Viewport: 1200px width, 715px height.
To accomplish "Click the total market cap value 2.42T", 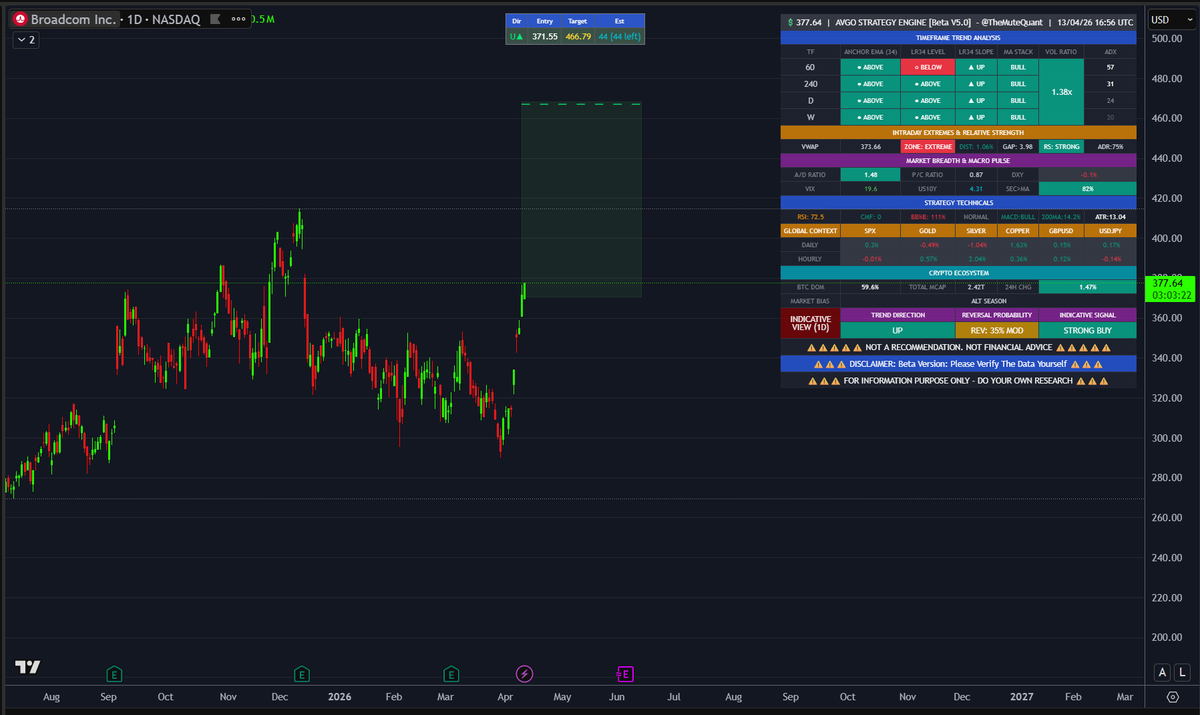I will point(976,286).
